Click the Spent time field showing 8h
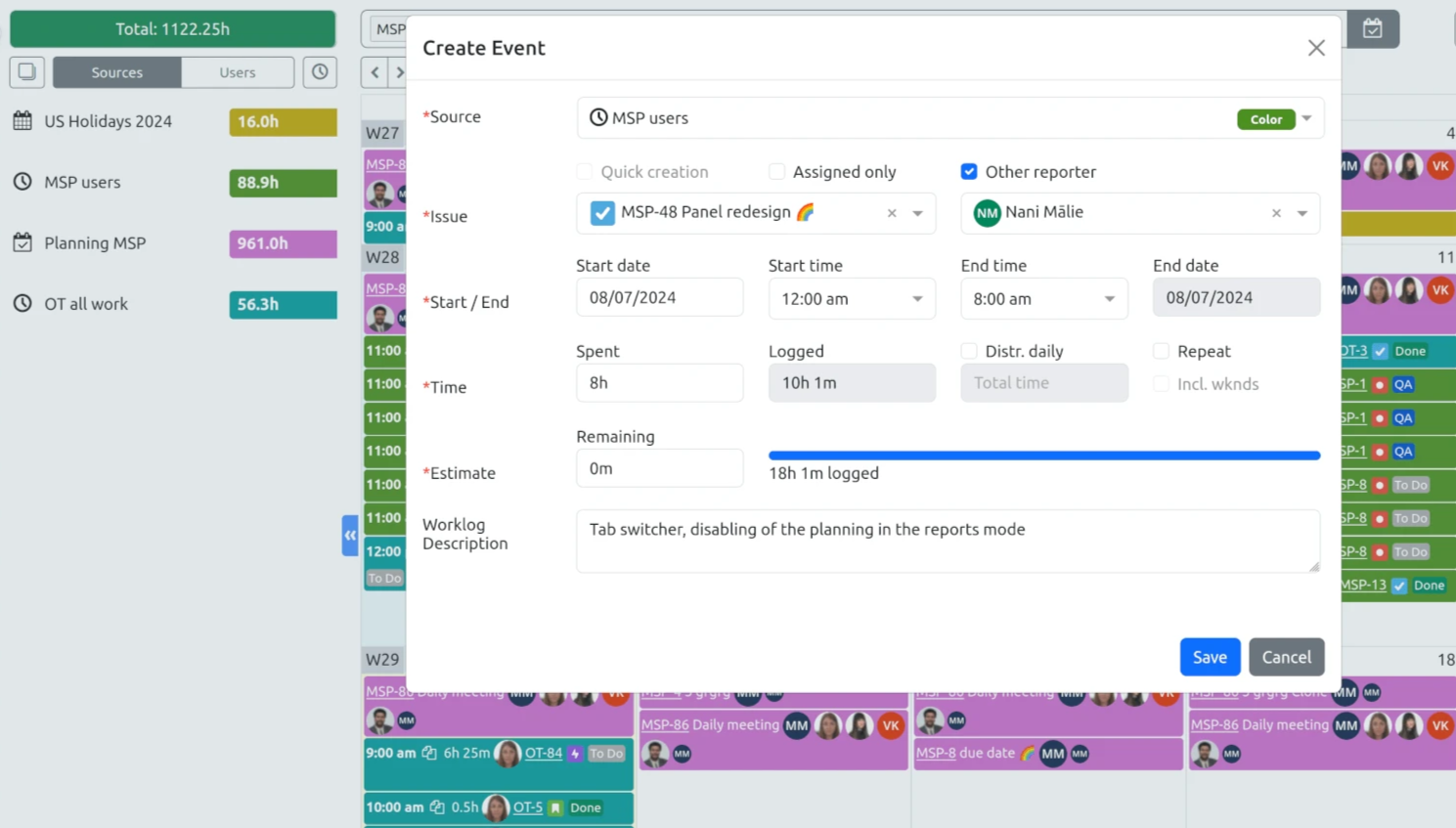The width and height of the screenshot is (1456, 828). pyautogui.click(x=660, y=382)
